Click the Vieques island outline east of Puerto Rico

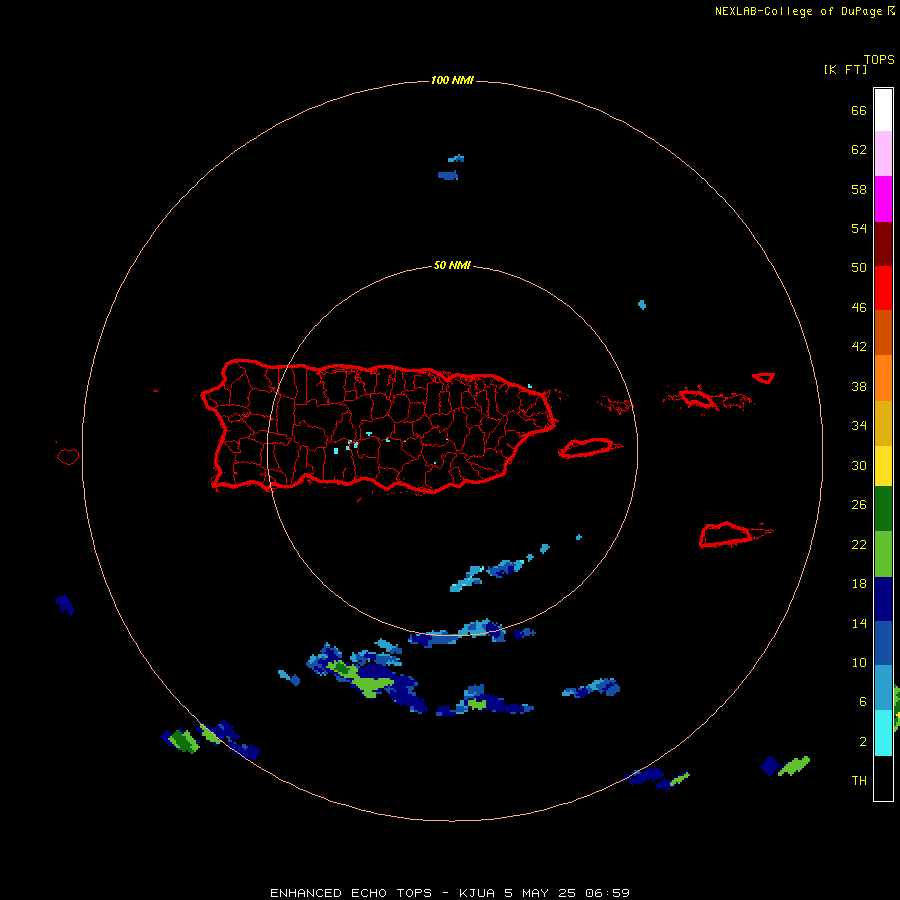[589, 448]
